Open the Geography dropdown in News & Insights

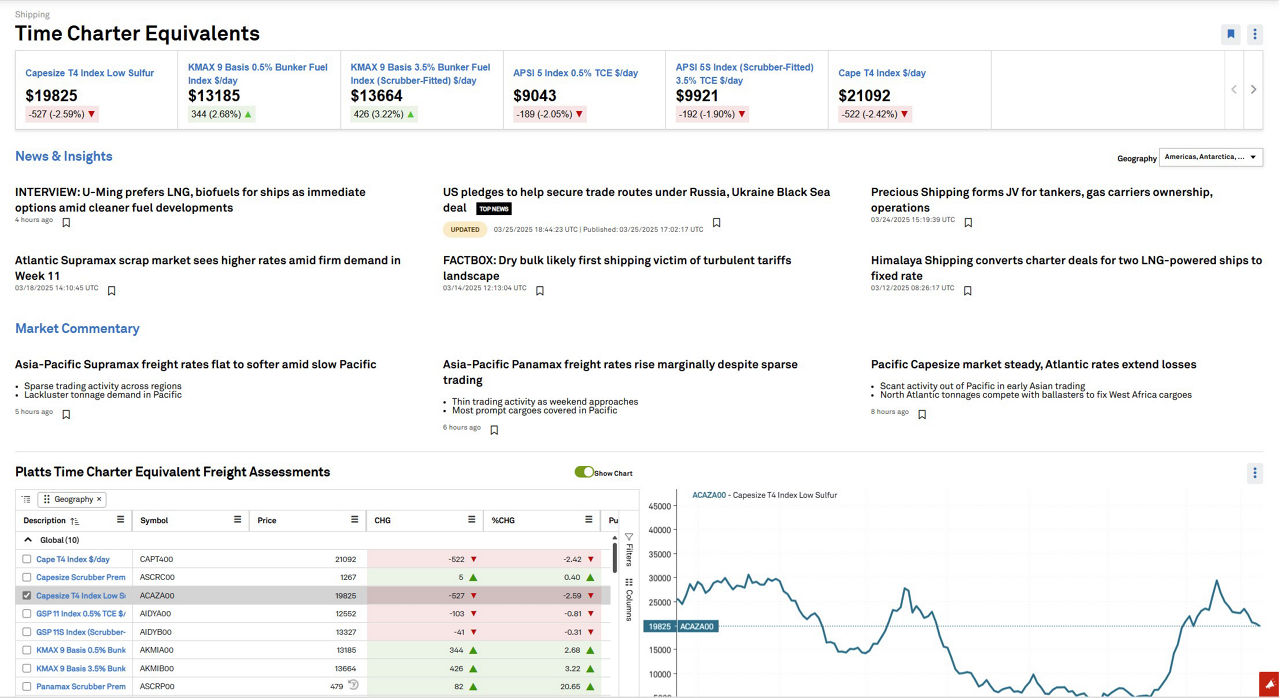click(x=1211, y=157)
